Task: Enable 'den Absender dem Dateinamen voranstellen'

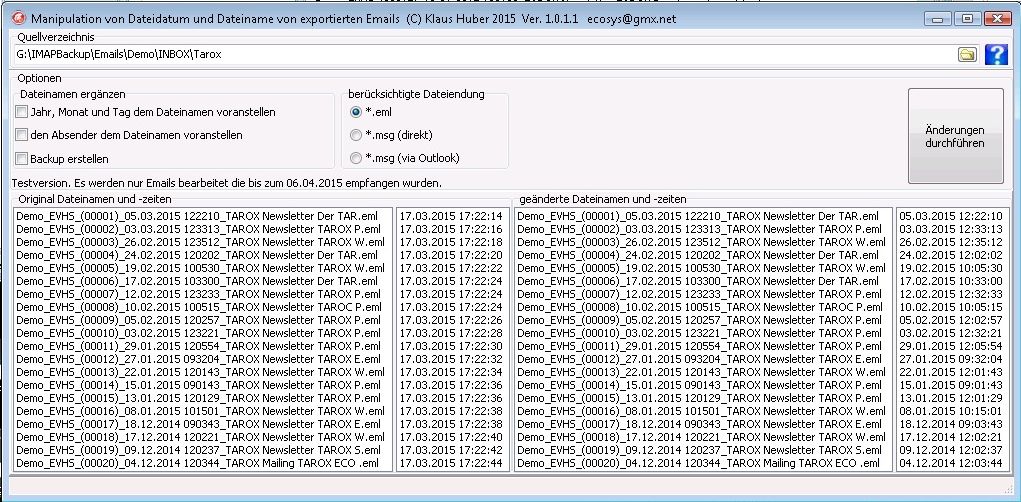Action: coord(130,135)
